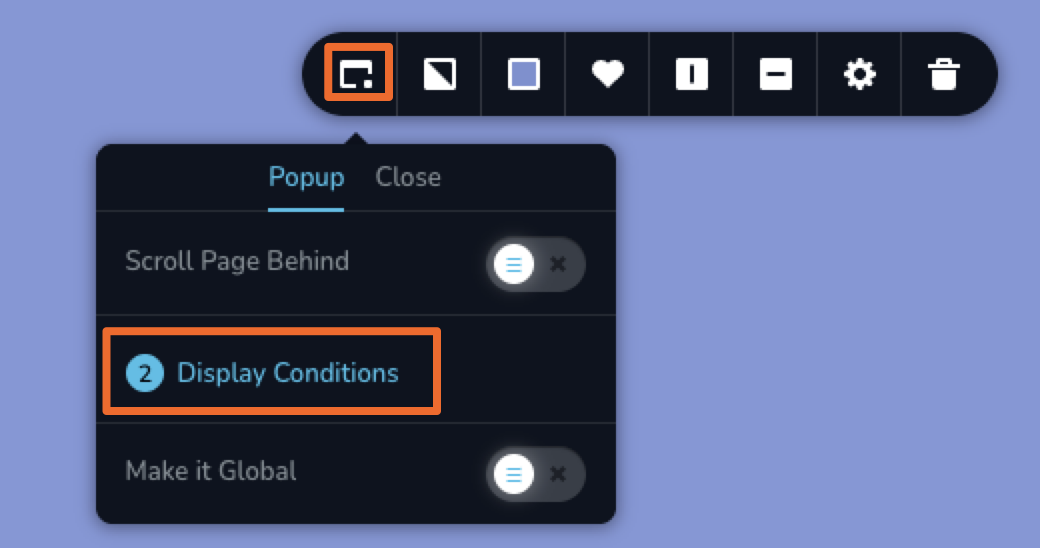Open the purple background color swatch
The image size is (1040, 548).
tap(523, 74)
